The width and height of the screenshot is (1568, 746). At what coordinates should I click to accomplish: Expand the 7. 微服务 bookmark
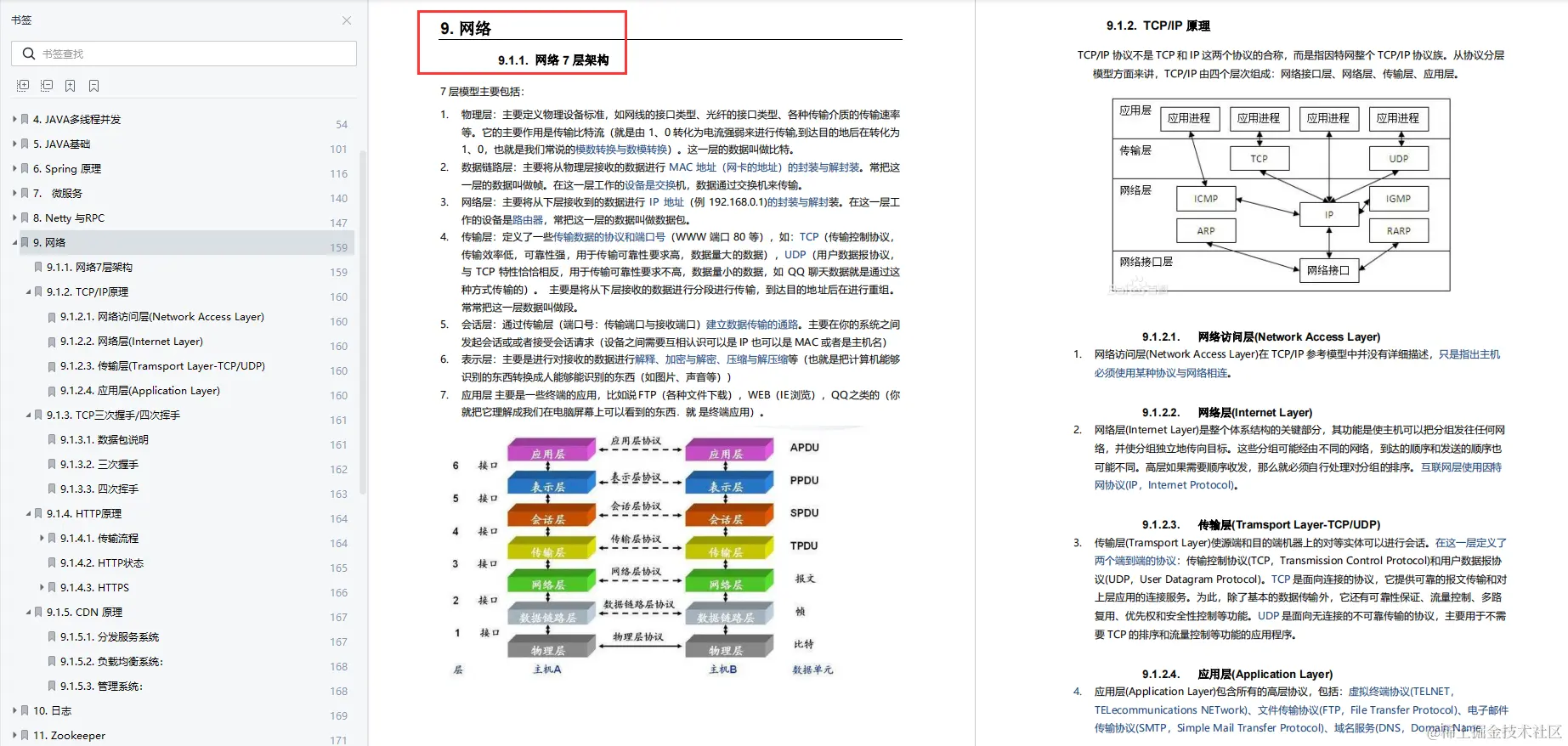point(14,193)
